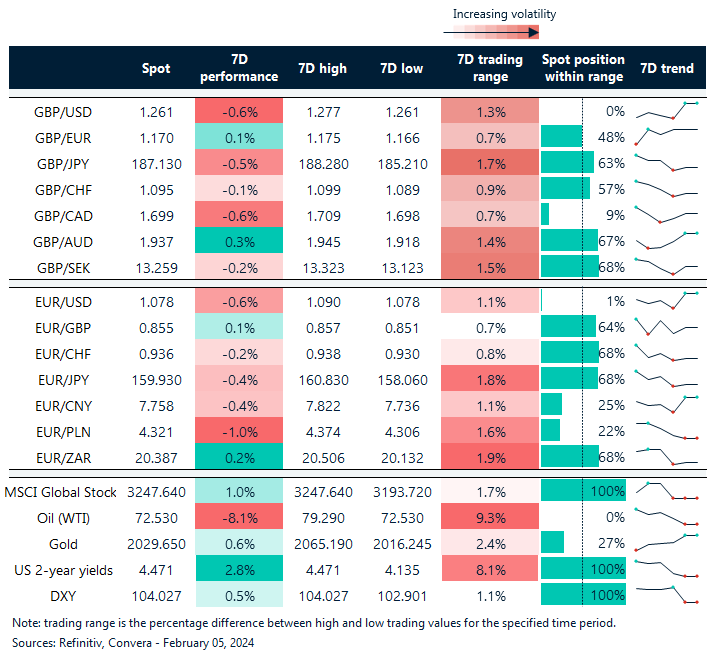Click the 7D trading range column header
Screen dimensions: 708x659
(x=489, y=69)
